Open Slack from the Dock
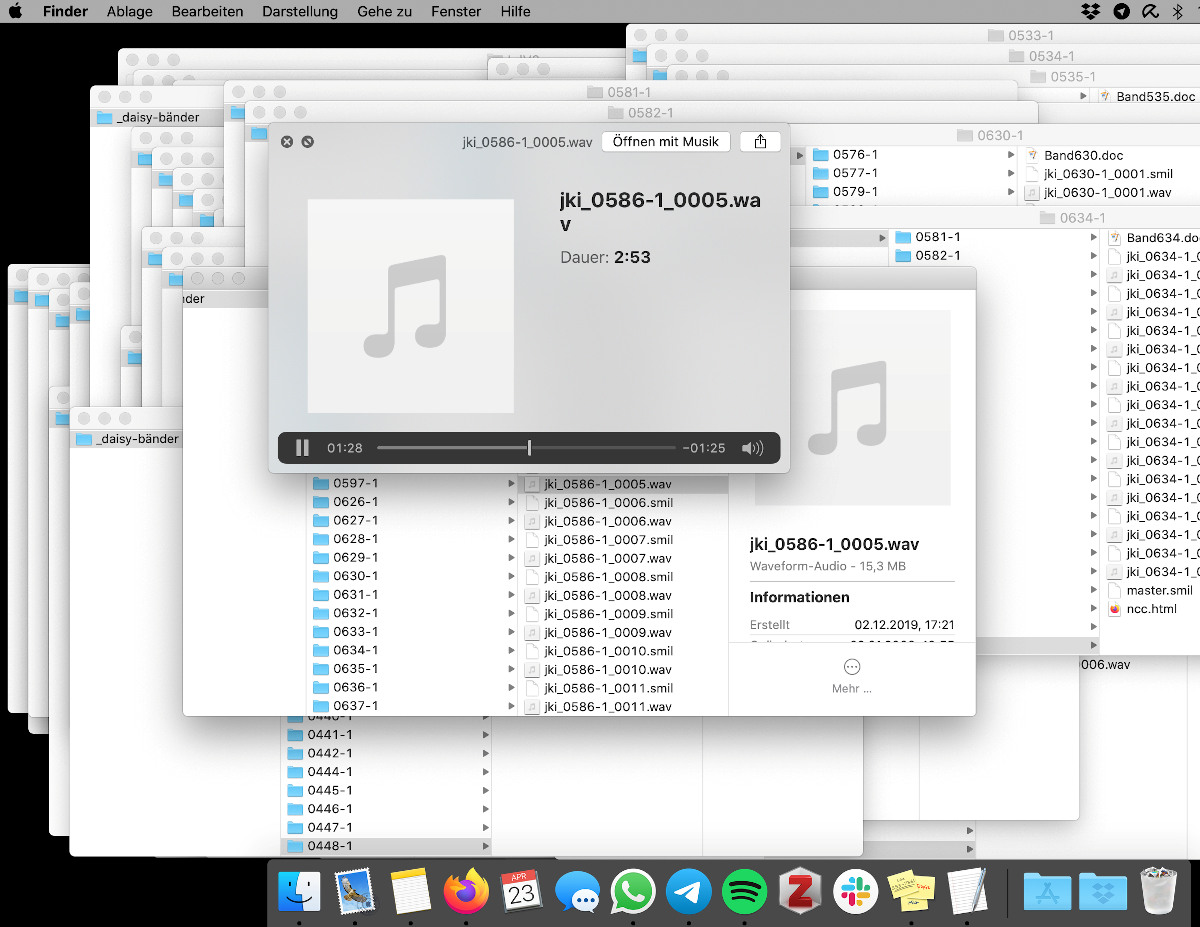The image size is (1200, 927). point(855,890)
